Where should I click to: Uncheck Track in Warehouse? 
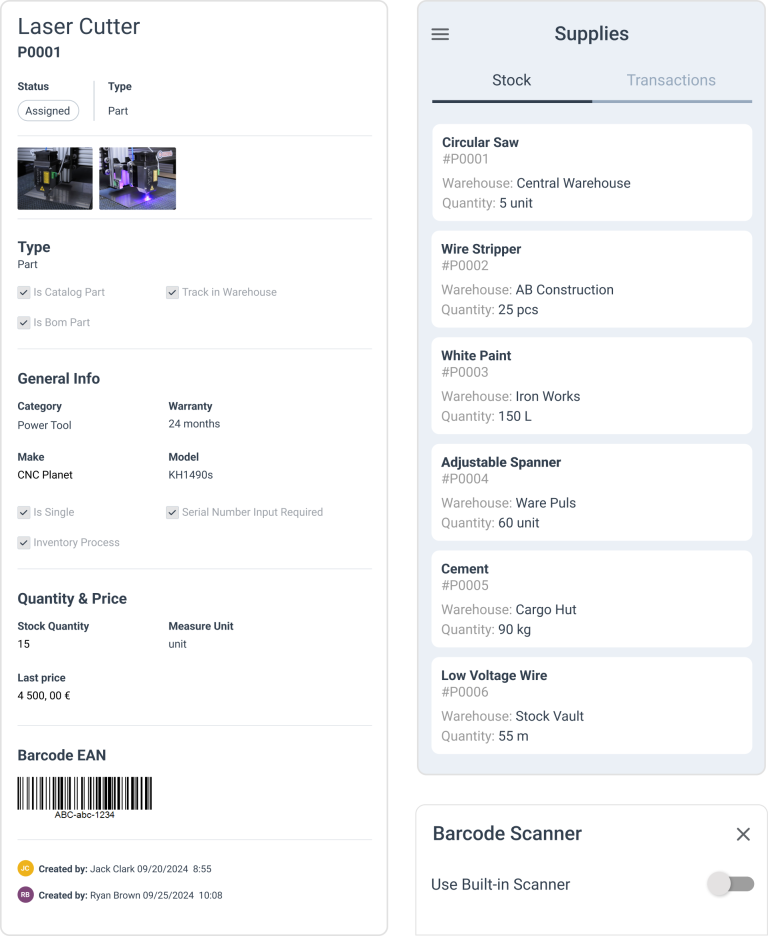(172, 292)
